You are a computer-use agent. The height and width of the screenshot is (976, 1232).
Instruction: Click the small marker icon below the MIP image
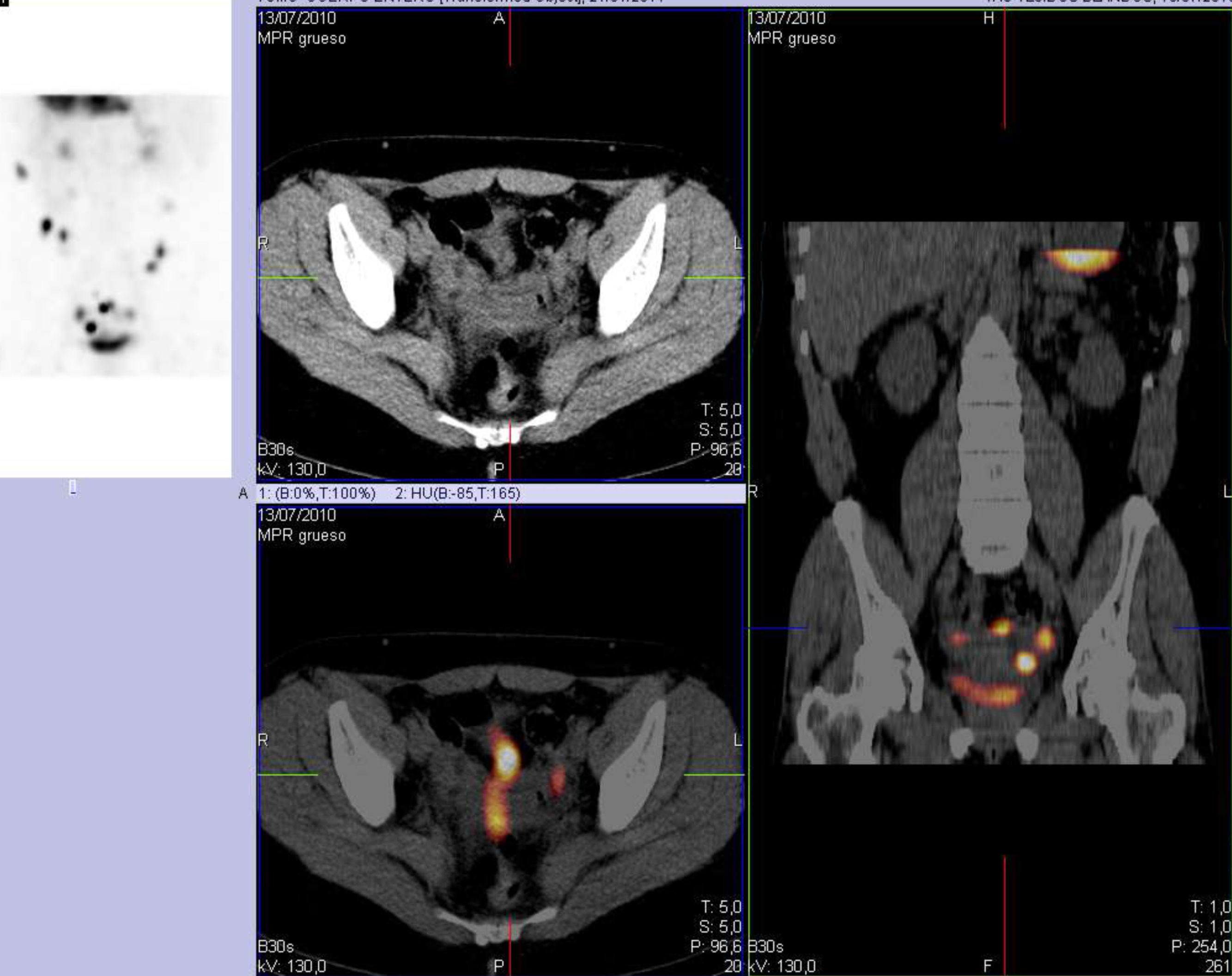(x=73, y=487)
